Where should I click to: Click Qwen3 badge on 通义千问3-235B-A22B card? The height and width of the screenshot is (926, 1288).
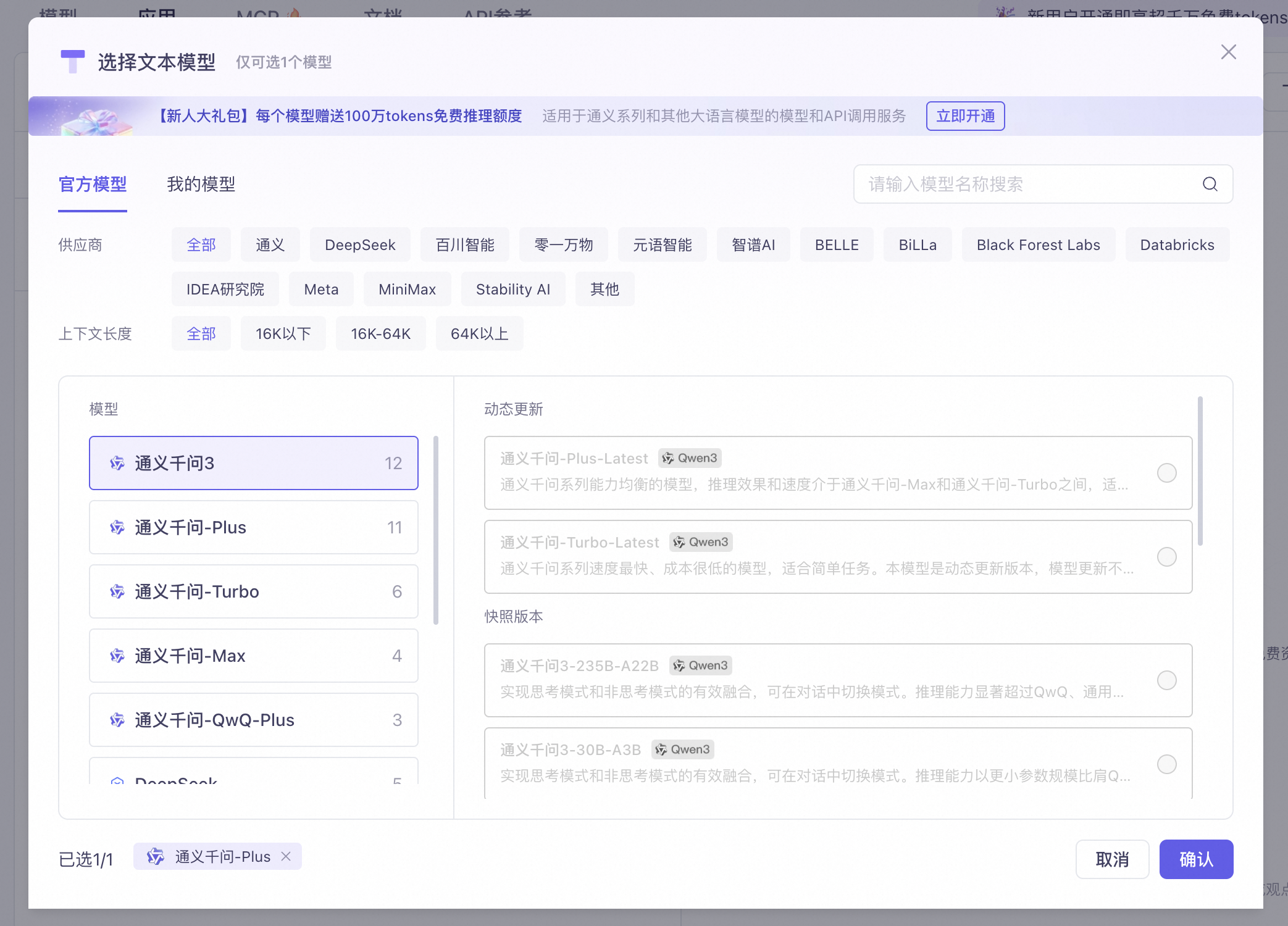tap(700, 665)
